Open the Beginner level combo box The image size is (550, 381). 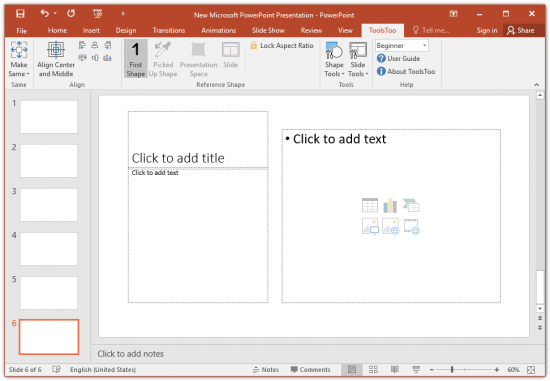(402, 46)
